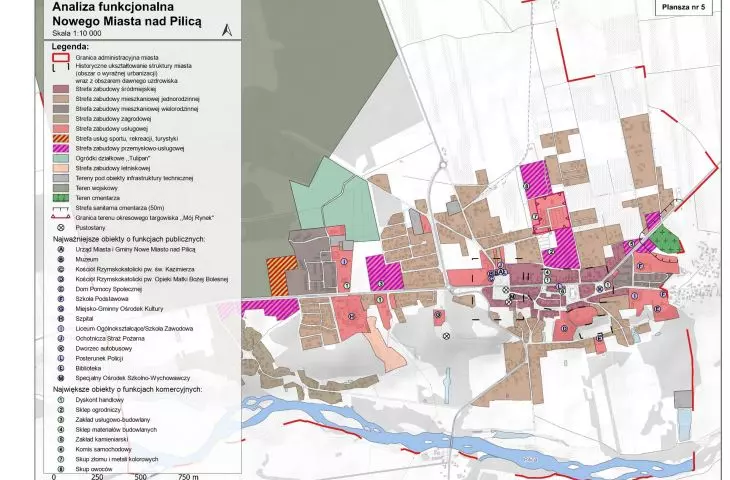Click the legend marker next to Muzeum
This screenshot has height=480, width=730.
pyautogui.click(x=61, y=259)
